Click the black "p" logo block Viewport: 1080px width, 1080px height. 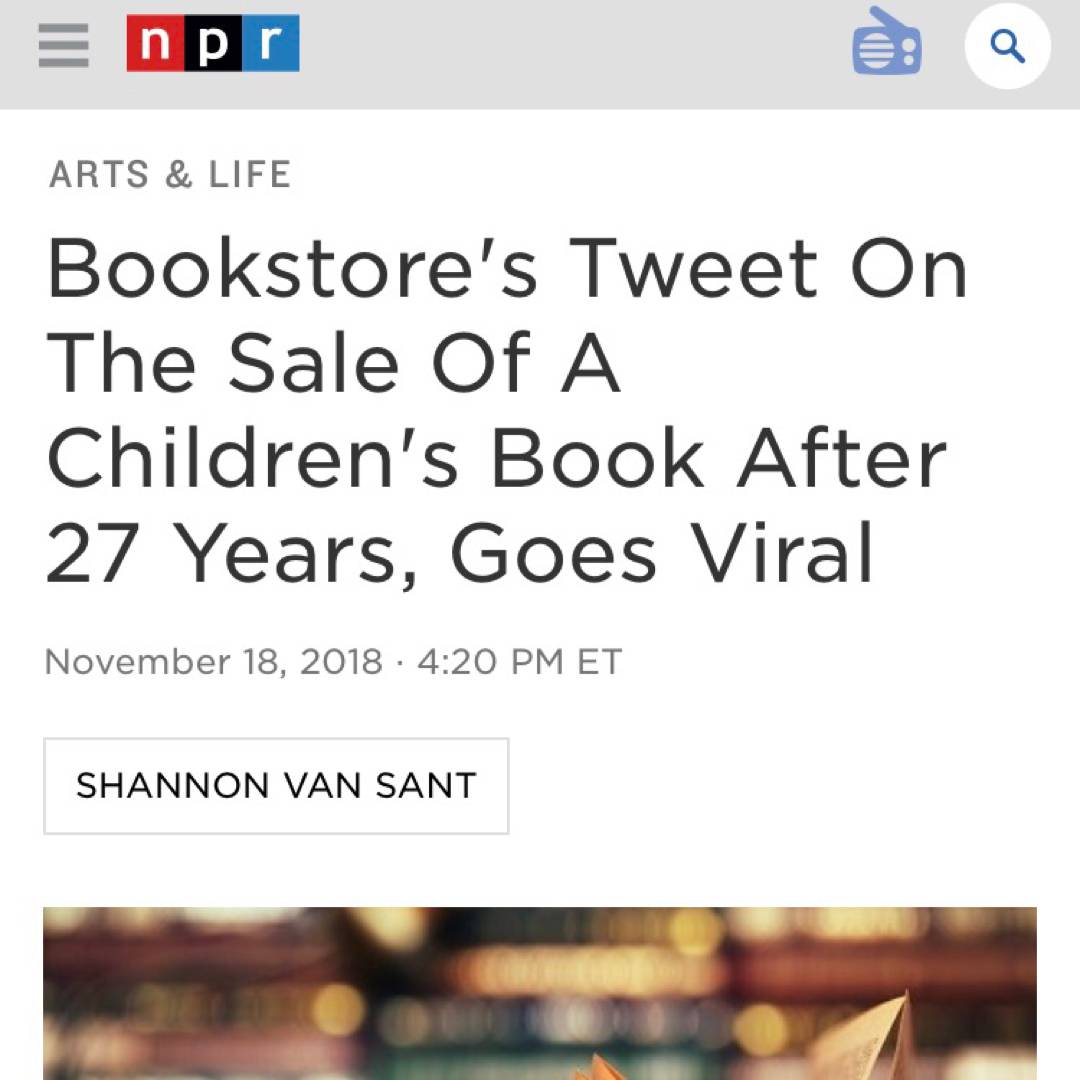(213, 45)
